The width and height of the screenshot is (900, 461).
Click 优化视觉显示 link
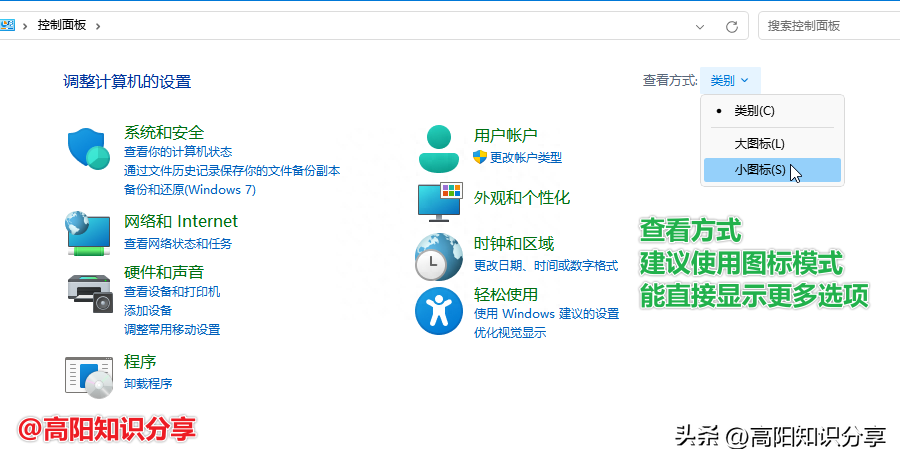coord(510,332)
